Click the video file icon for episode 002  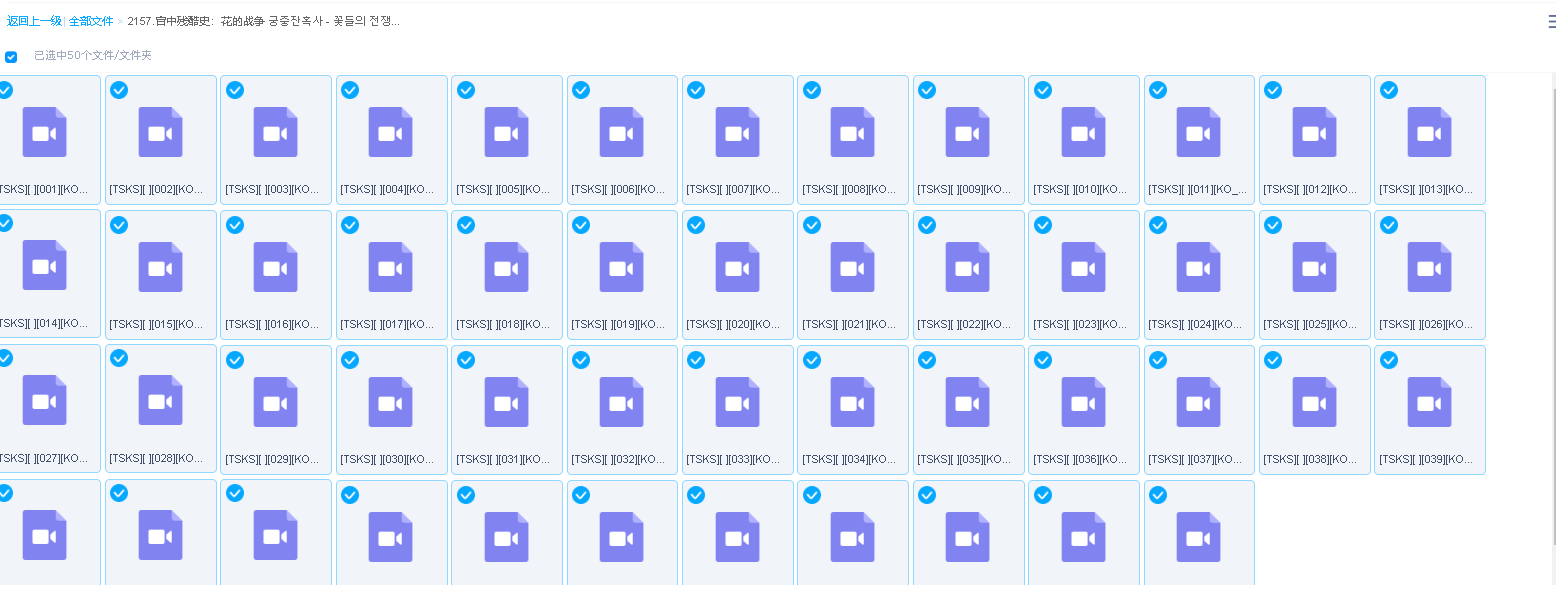[160, 133]
